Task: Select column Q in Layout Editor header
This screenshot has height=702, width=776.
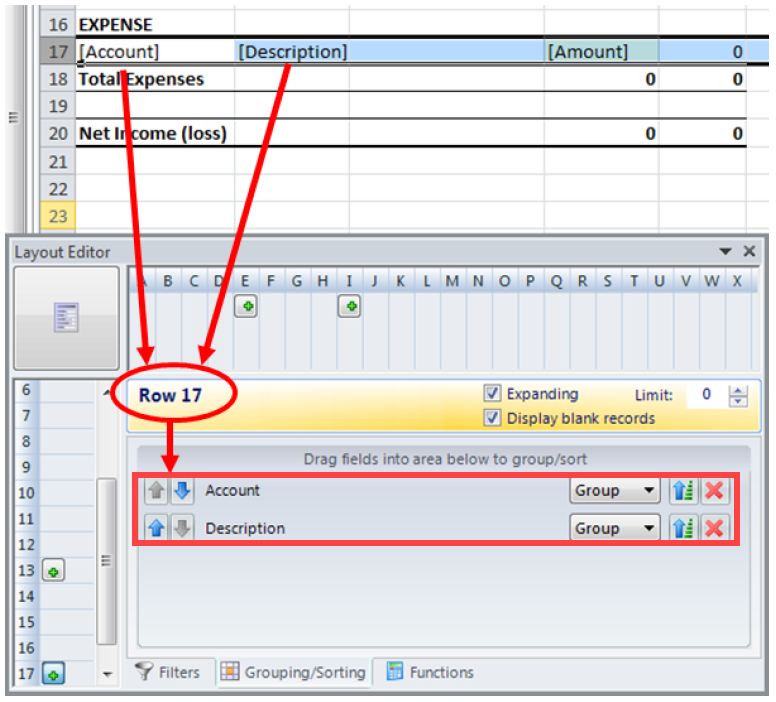Action: tap(556, 281)
